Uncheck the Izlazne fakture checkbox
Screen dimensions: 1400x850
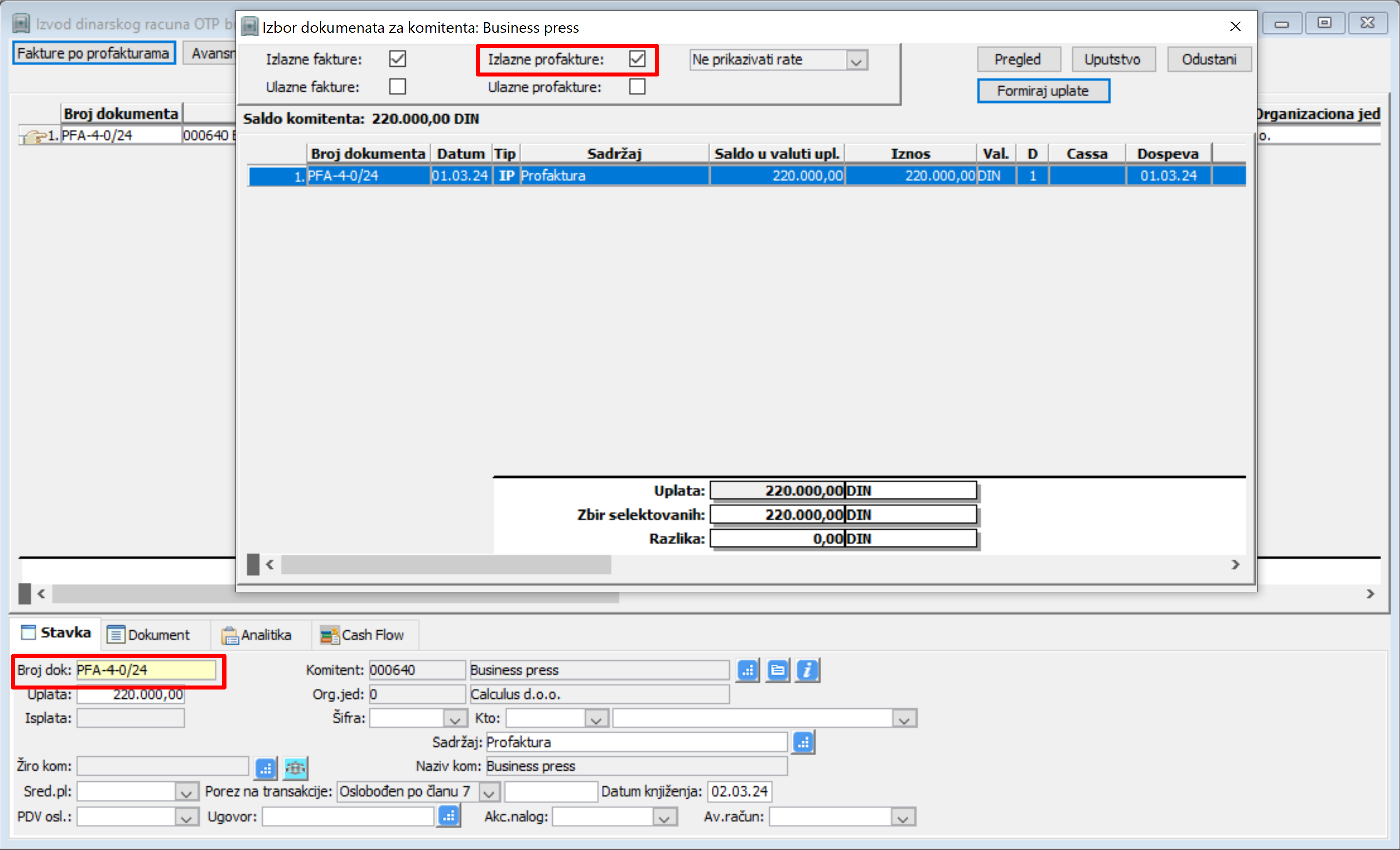(397, 59)
